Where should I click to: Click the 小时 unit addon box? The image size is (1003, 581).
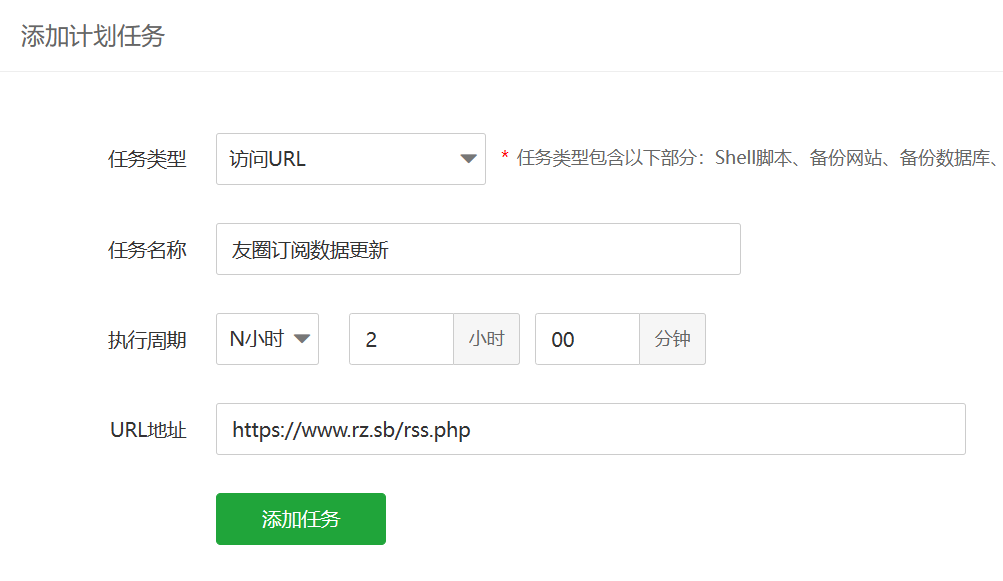486,339
